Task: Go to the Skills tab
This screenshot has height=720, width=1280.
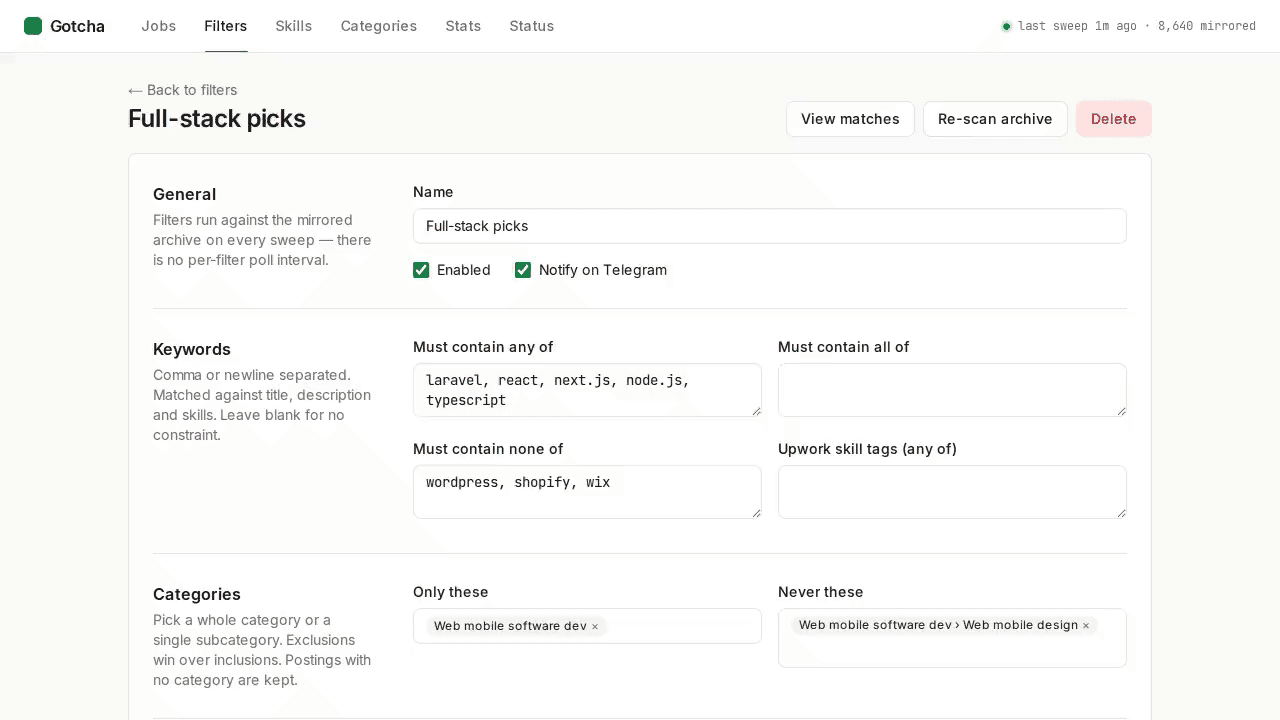Action: pyautogui.click(x=294, y=26)
